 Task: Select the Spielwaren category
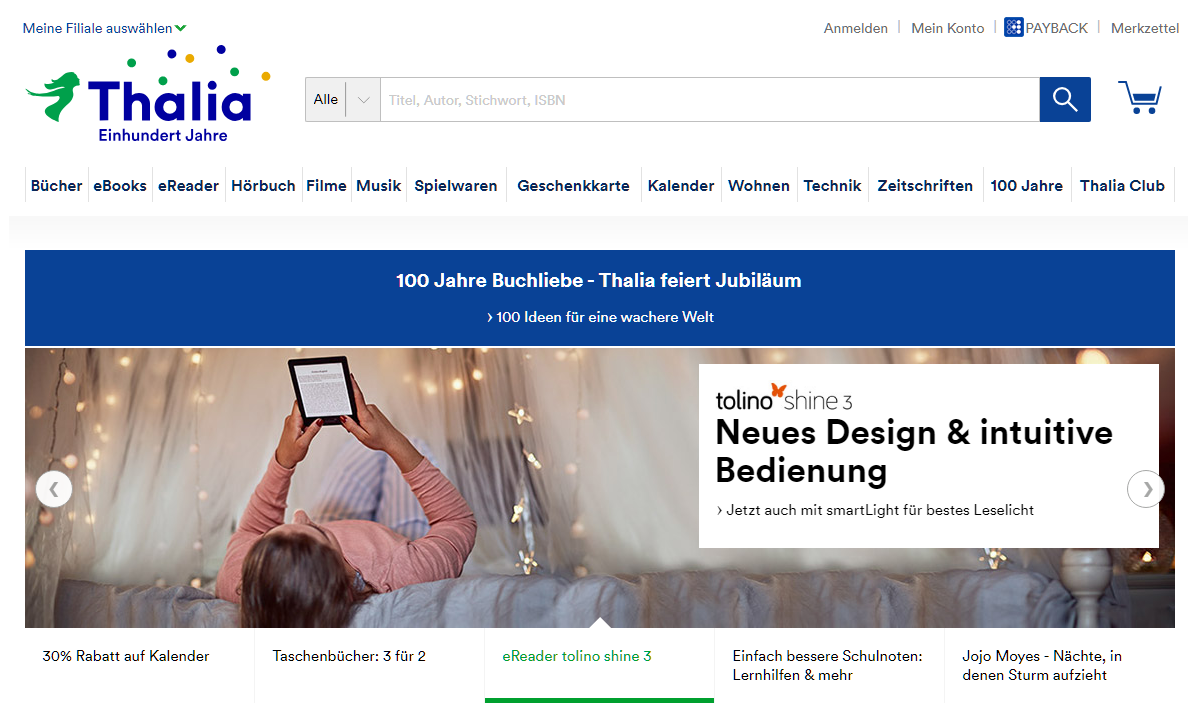pos(455,185)
